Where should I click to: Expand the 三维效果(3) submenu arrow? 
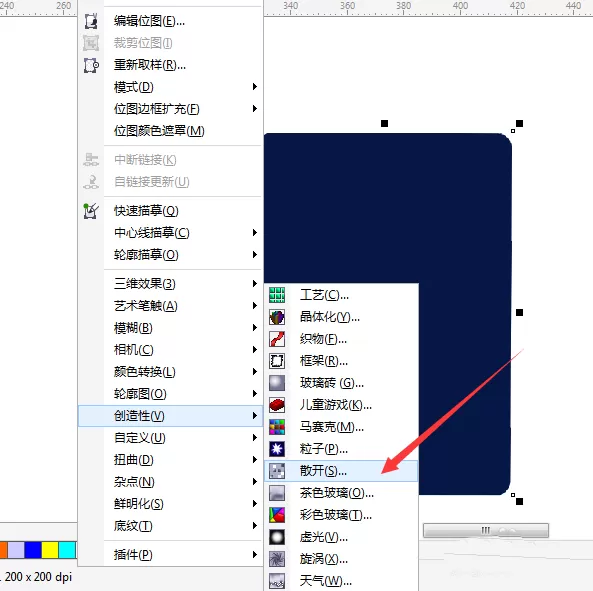[255, 284]
